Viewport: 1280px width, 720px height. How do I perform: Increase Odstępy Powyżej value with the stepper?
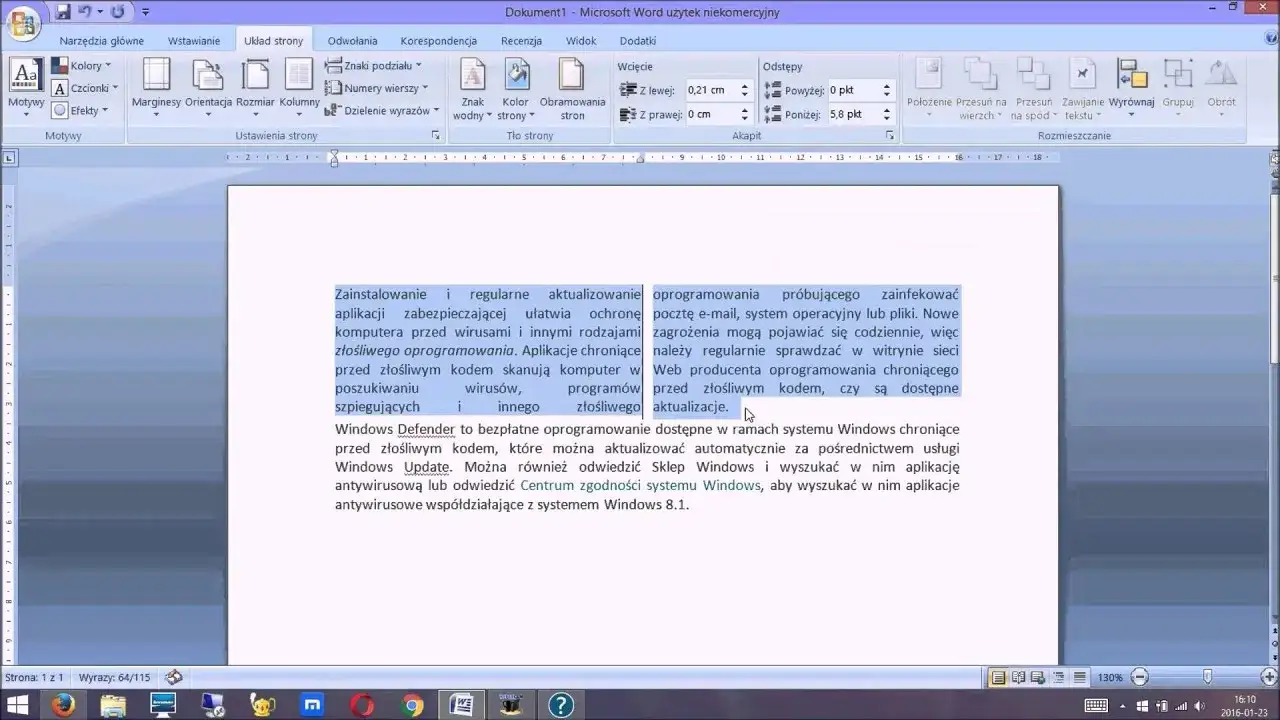point(885,84)
